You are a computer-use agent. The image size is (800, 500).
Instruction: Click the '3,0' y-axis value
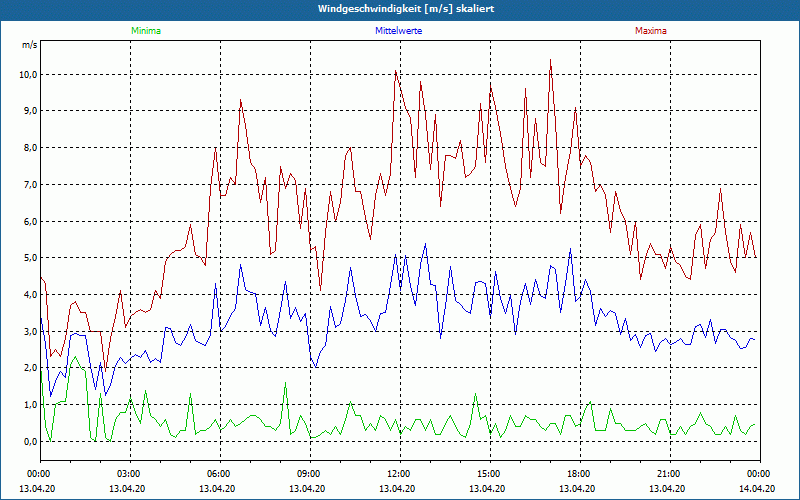[30, 332]
